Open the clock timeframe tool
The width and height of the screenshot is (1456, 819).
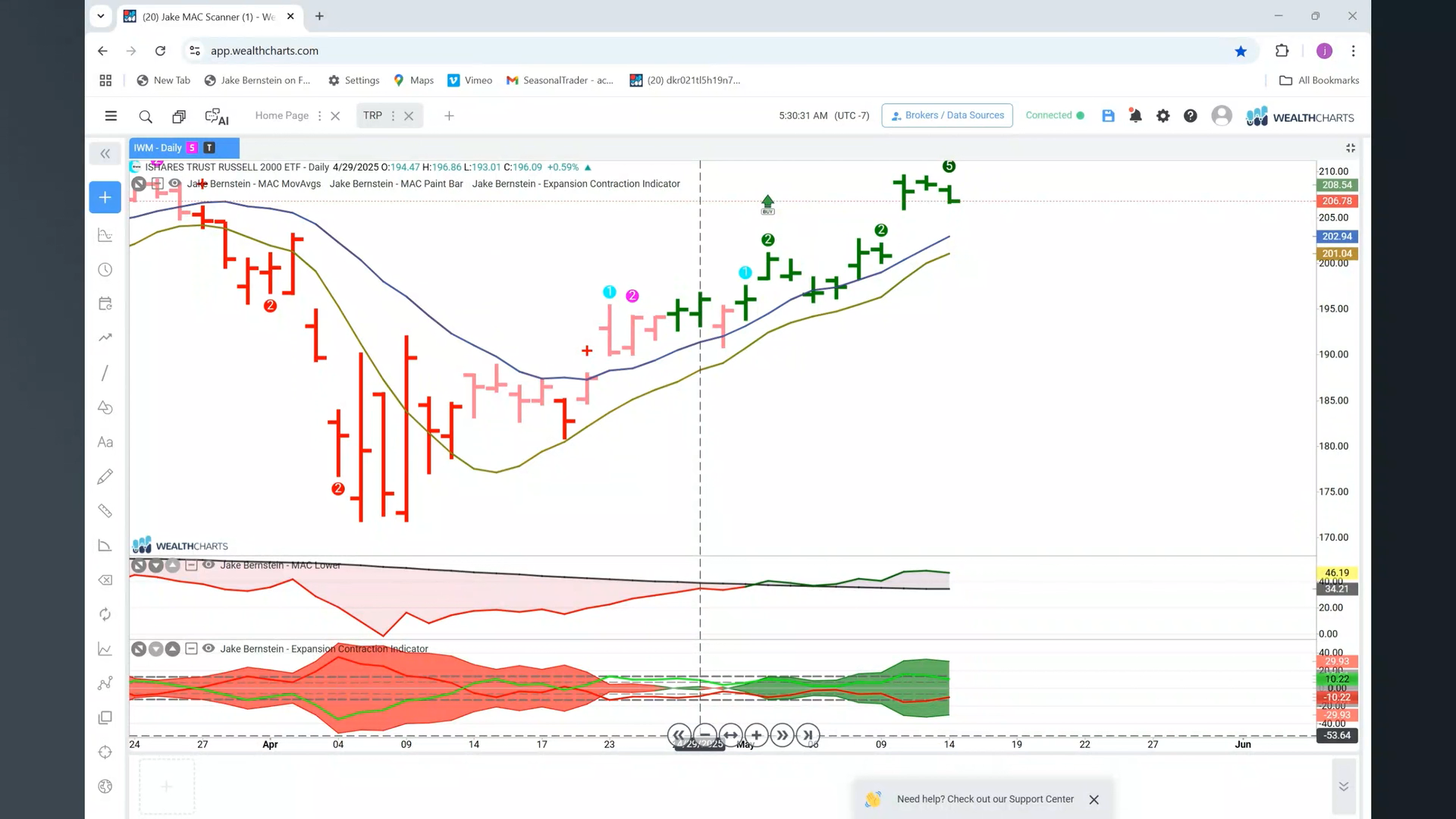click(x=105, y=270)
